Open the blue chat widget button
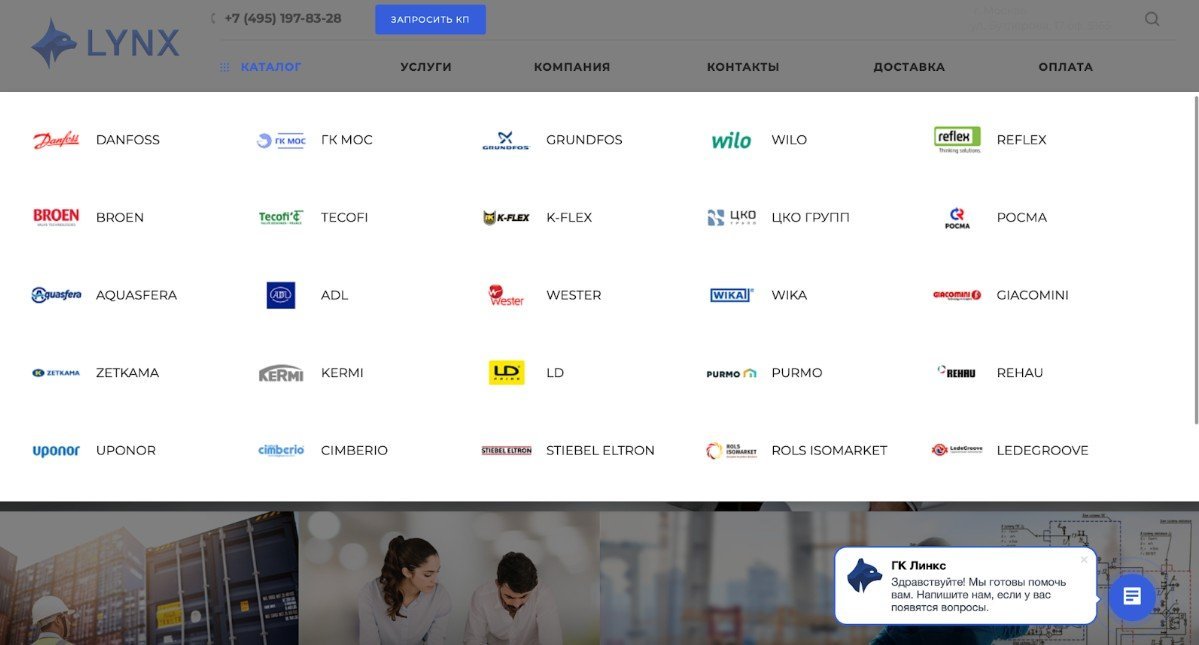The width and height of the screenshot is (1199, 645). [1132, 596]
